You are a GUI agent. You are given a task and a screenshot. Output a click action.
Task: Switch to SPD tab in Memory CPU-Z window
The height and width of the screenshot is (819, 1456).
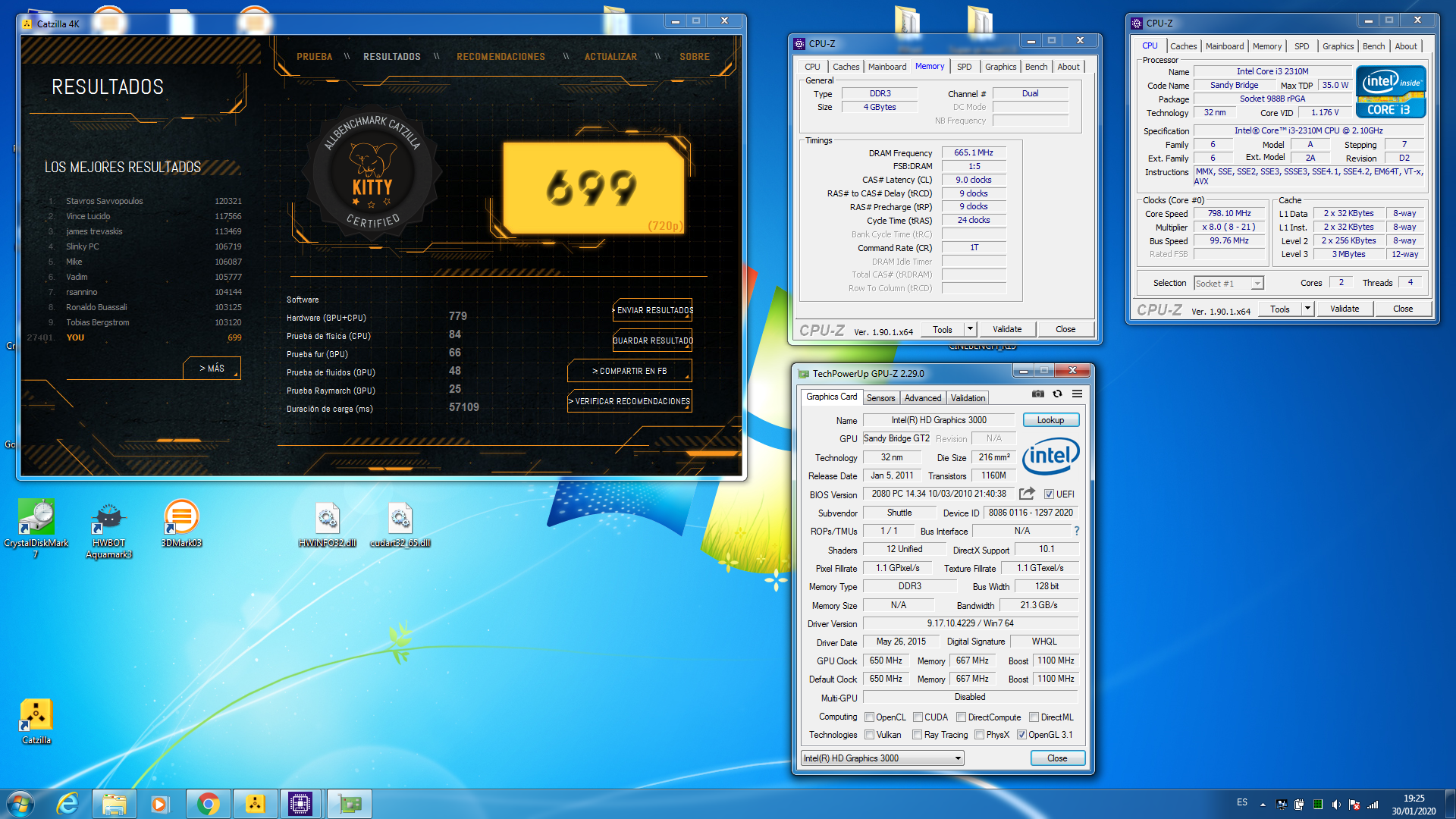coord(964,67)
